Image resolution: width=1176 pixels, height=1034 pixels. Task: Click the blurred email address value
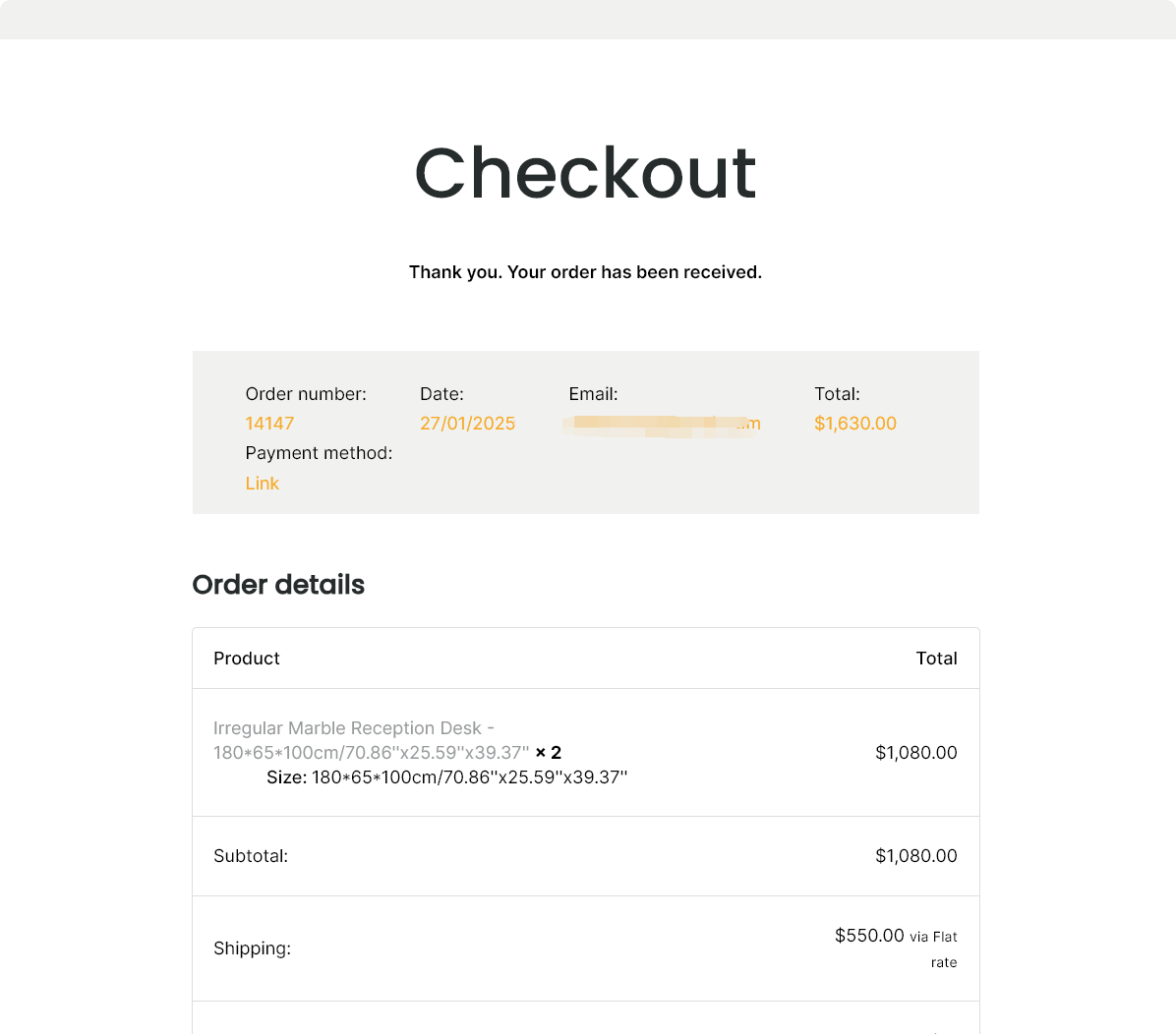[663, 425]
